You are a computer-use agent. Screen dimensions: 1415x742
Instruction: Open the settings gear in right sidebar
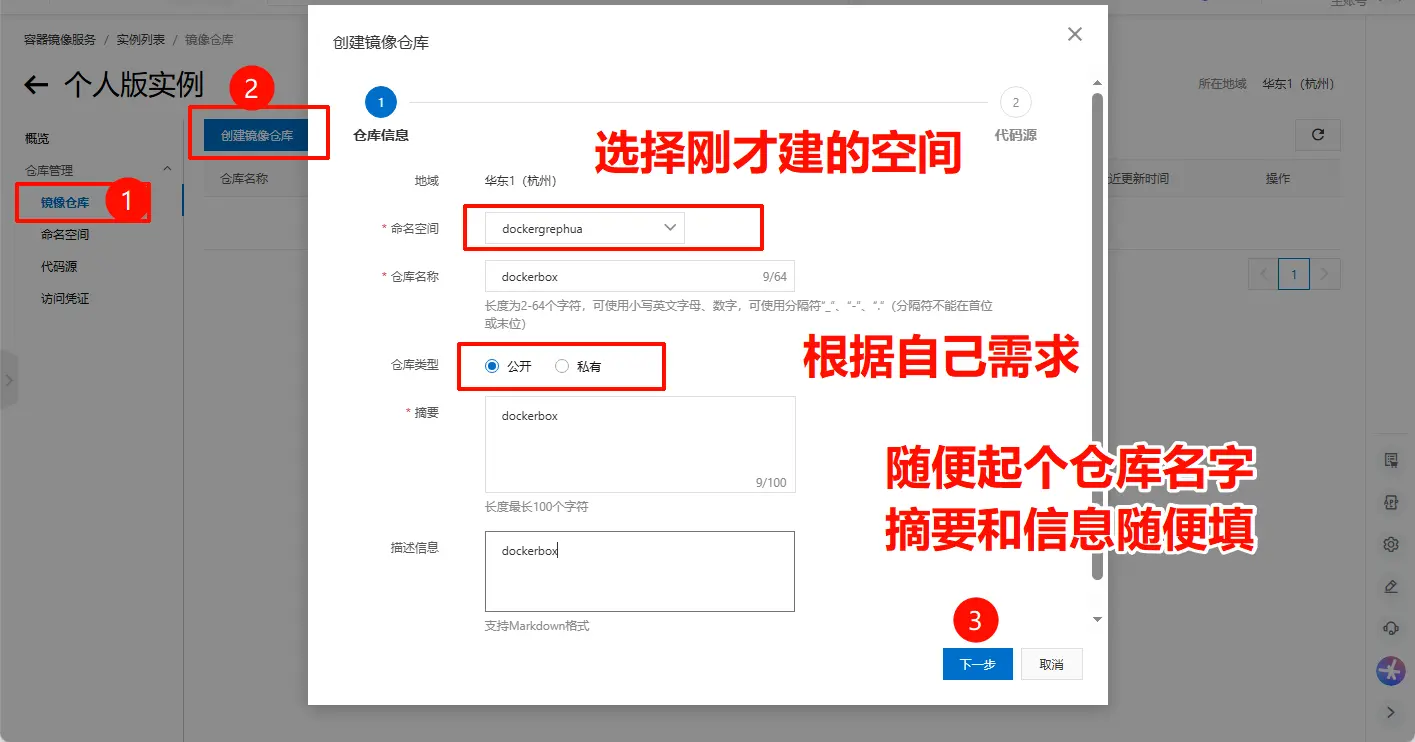click(x=1390, y=544)
